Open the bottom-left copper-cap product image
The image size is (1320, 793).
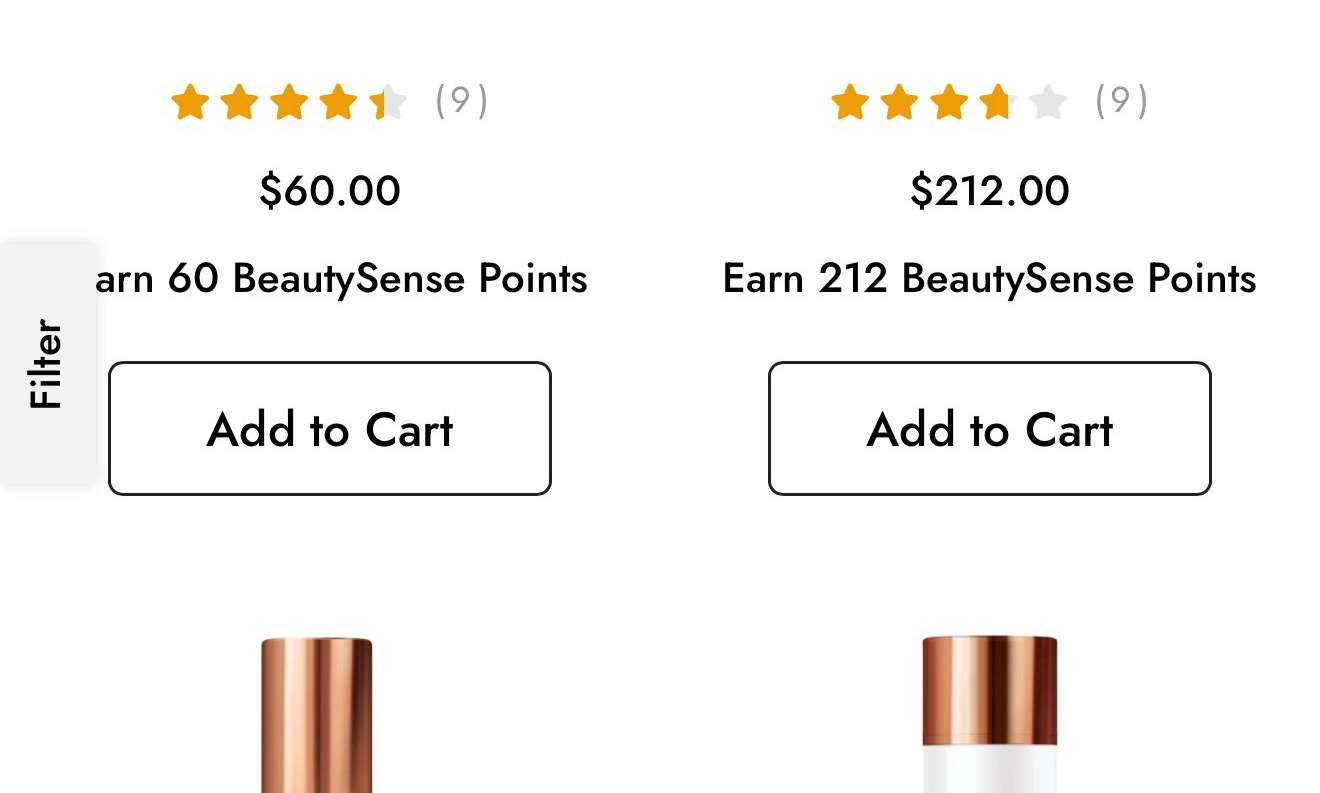[317, 715]
